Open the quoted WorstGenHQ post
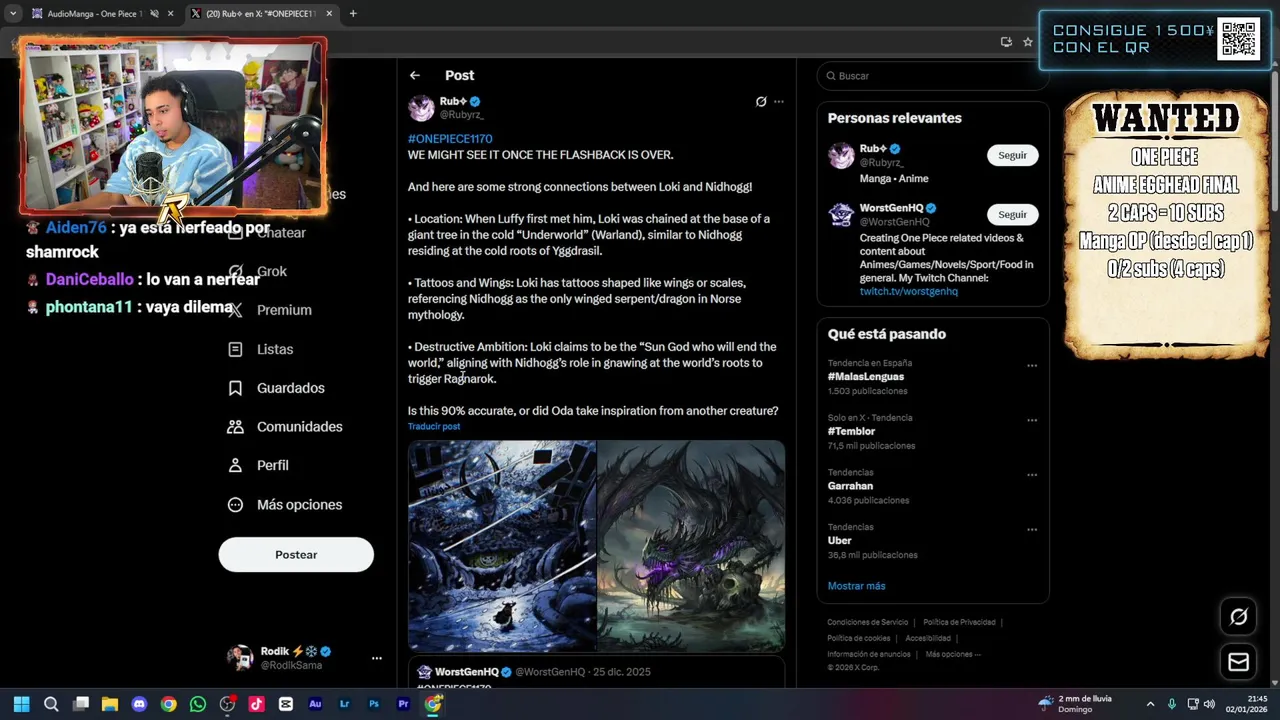1280x720 pixels. (x=596, y=673)
